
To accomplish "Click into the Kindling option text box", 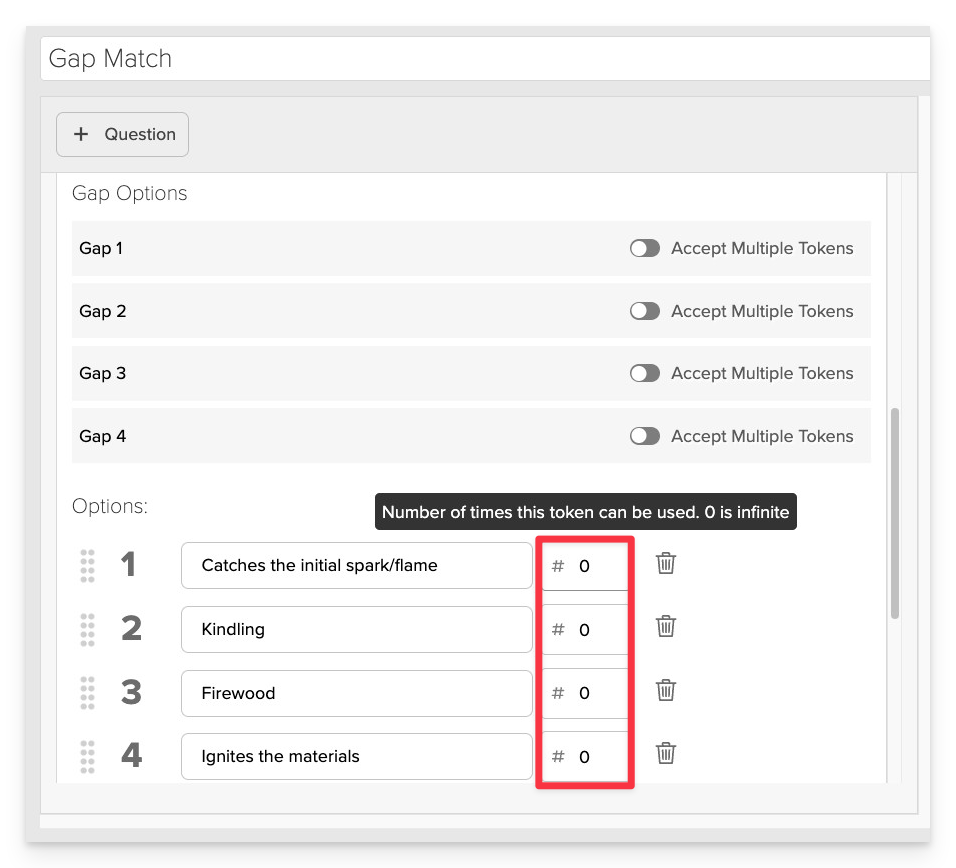I will click(x=357, y=630).
